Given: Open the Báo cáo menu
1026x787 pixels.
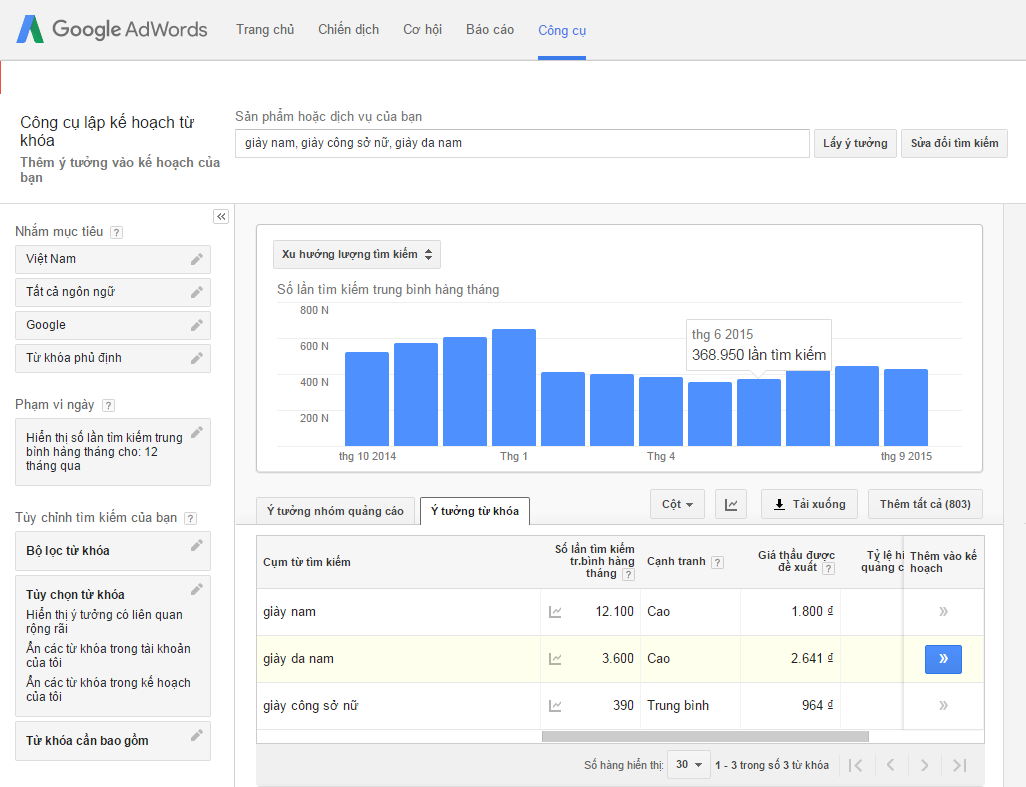Looking at the screenshot, I should point(489,30).
